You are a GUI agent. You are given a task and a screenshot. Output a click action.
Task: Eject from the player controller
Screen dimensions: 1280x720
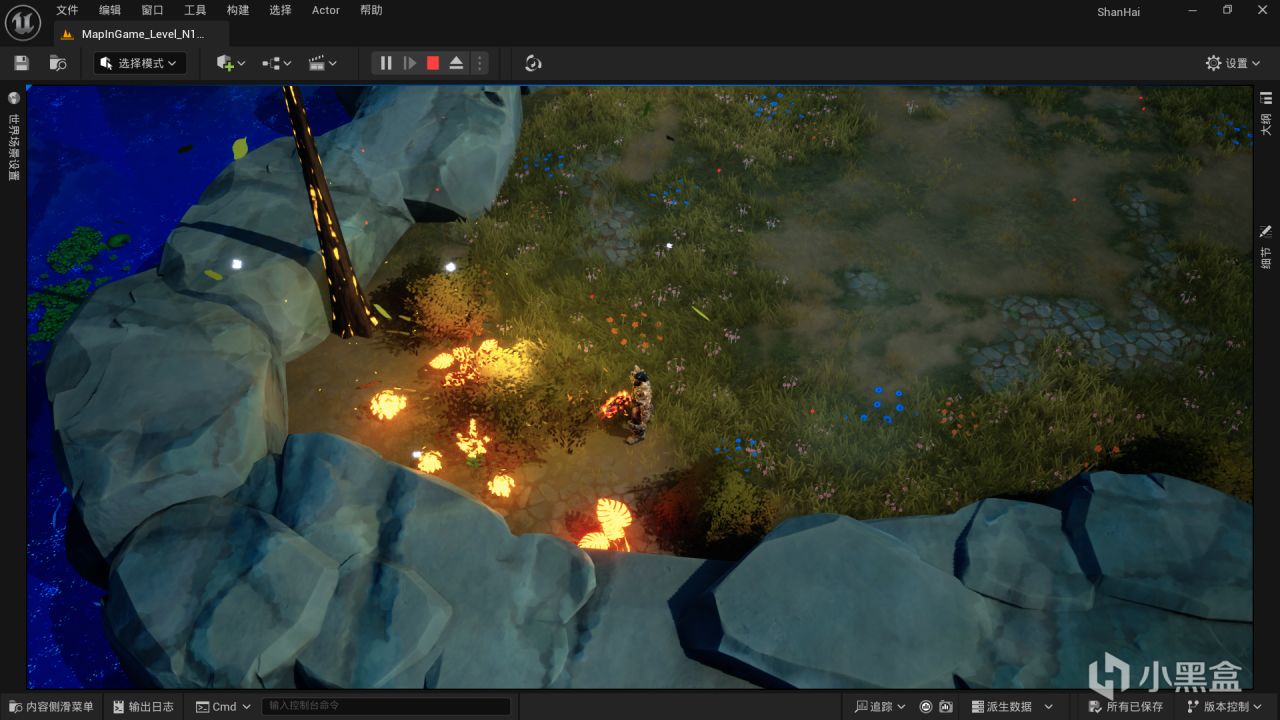click(456, 63)
